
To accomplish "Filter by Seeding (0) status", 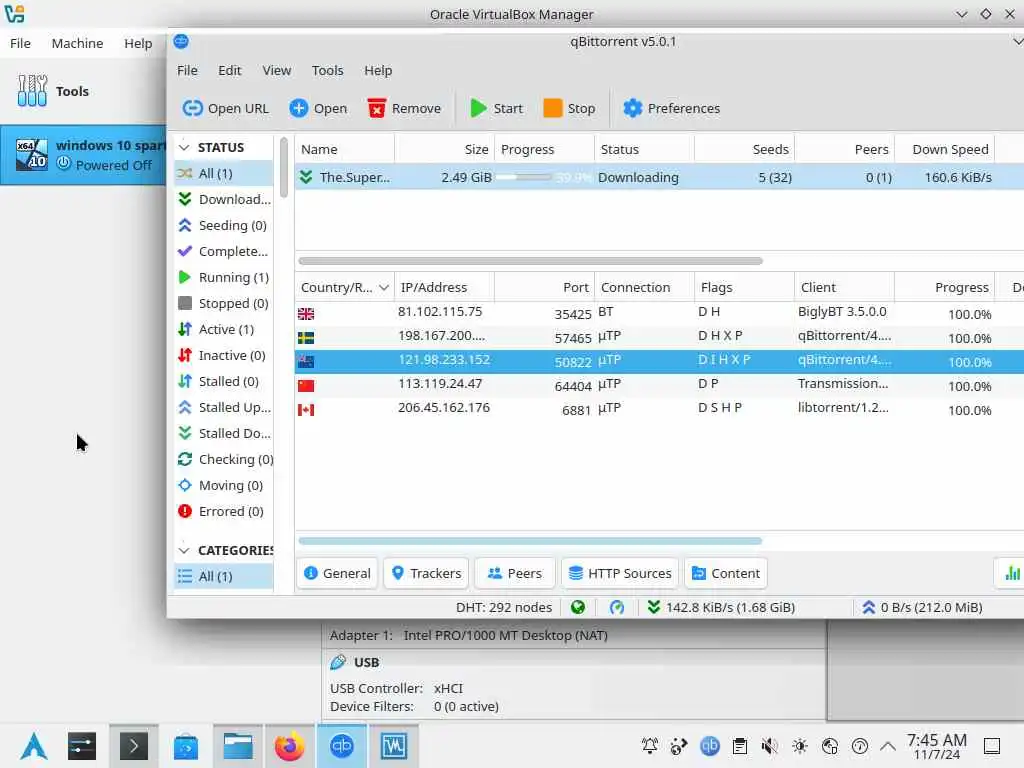I will 224,225.
